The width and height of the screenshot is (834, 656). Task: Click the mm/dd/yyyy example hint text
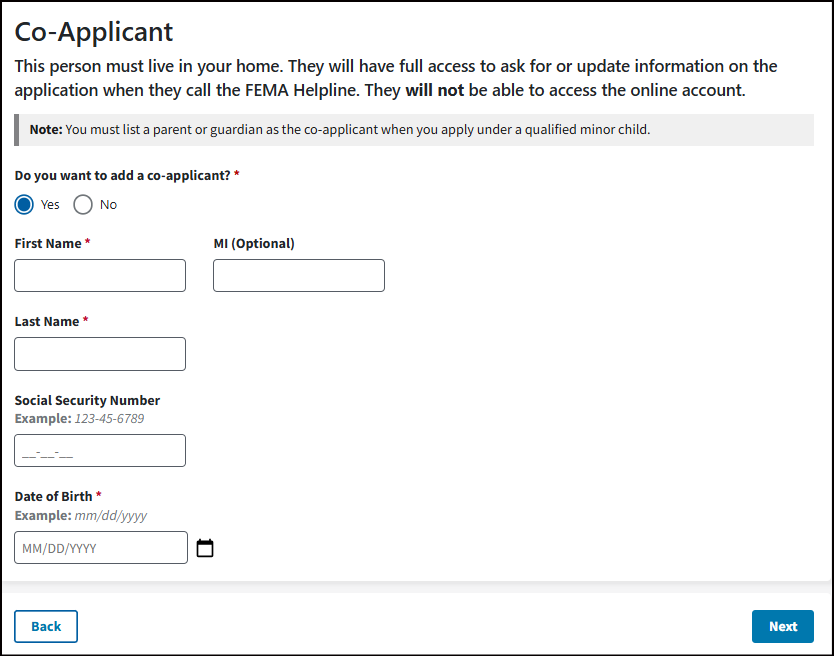click(111, 515)
